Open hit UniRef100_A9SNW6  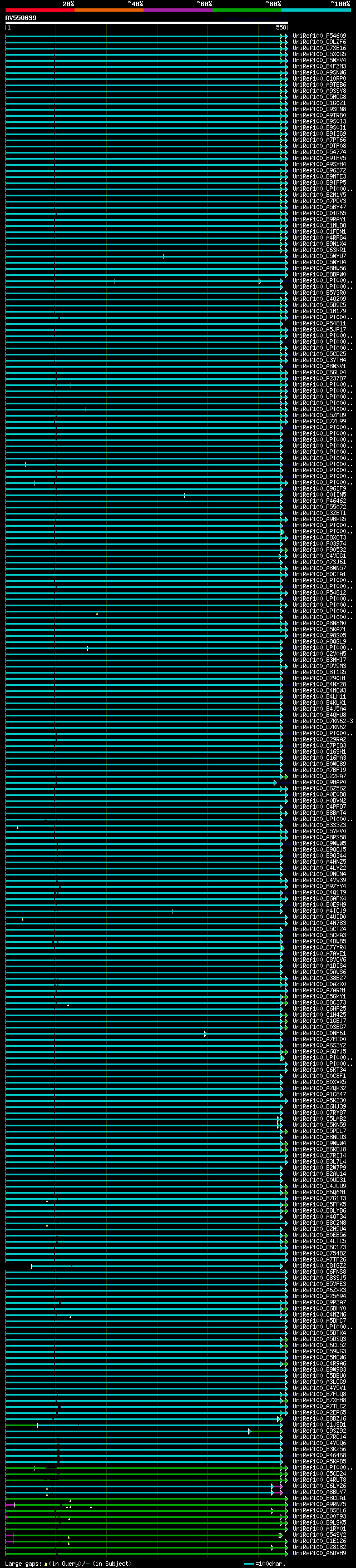[319, 72]
